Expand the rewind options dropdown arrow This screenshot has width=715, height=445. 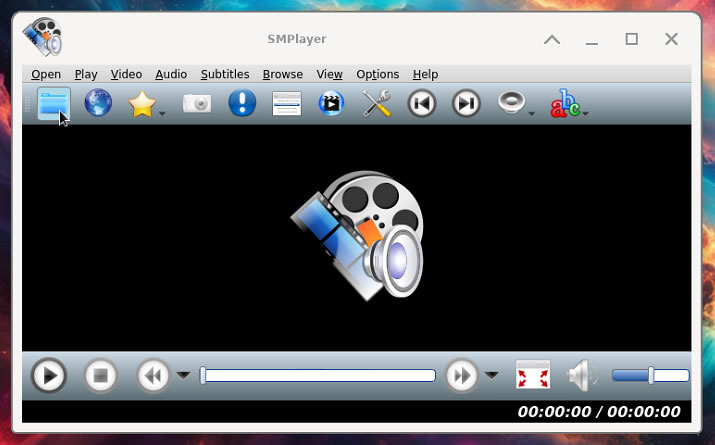(x=184, y=376)
